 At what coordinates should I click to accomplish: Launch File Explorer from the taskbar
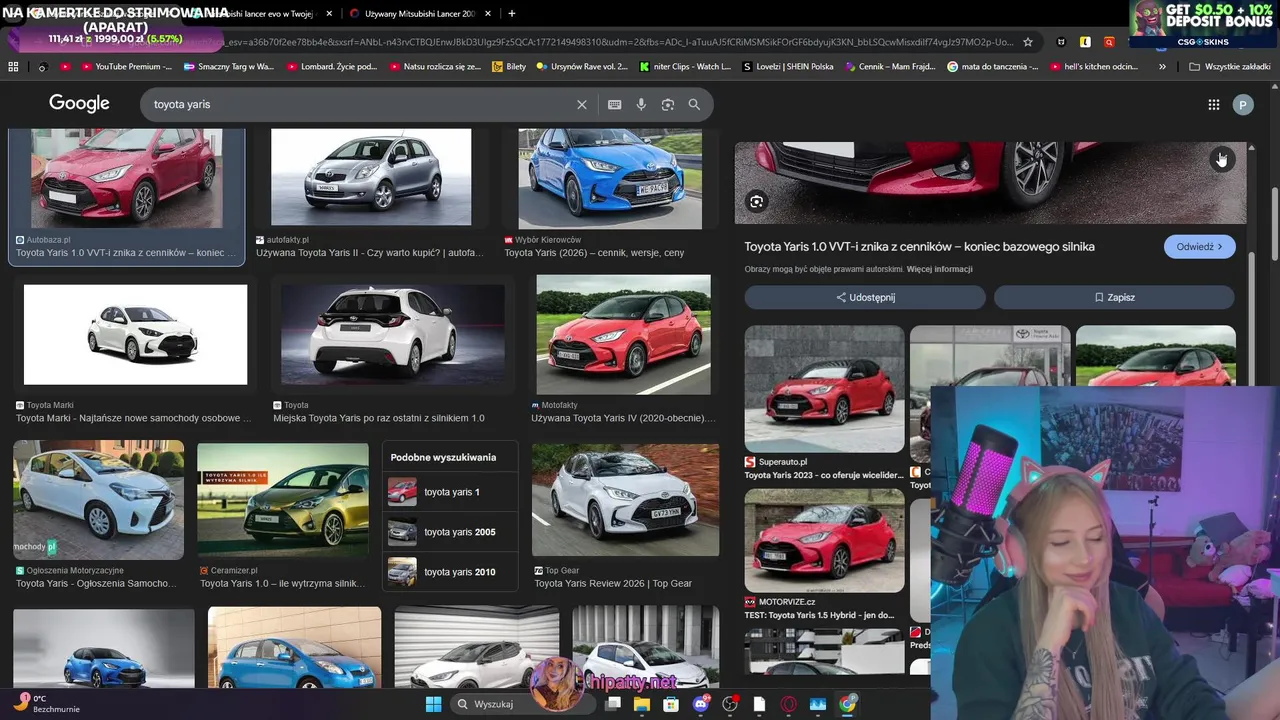642,704
